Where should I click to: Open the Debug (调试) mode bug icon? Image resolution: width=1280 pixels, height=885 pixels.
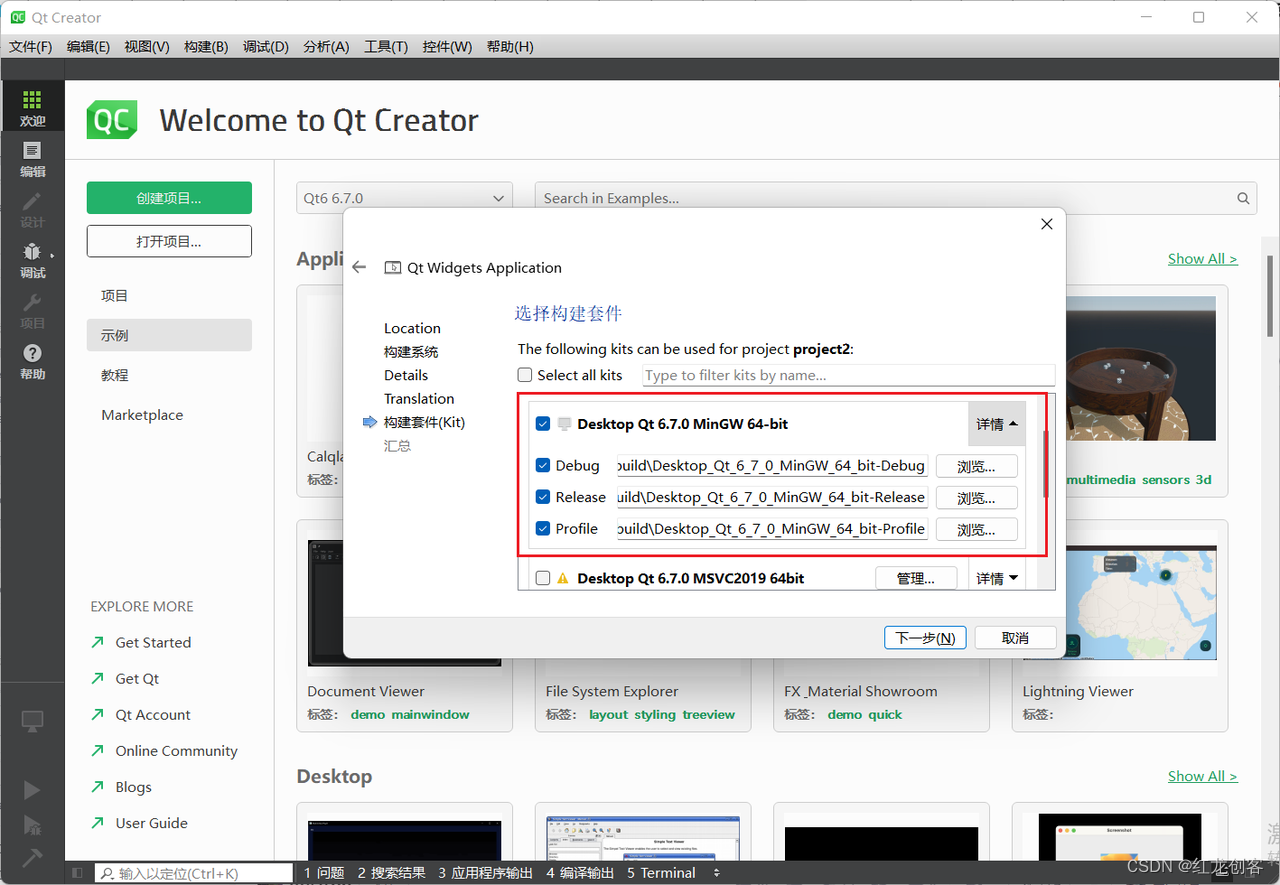[32, 259]
